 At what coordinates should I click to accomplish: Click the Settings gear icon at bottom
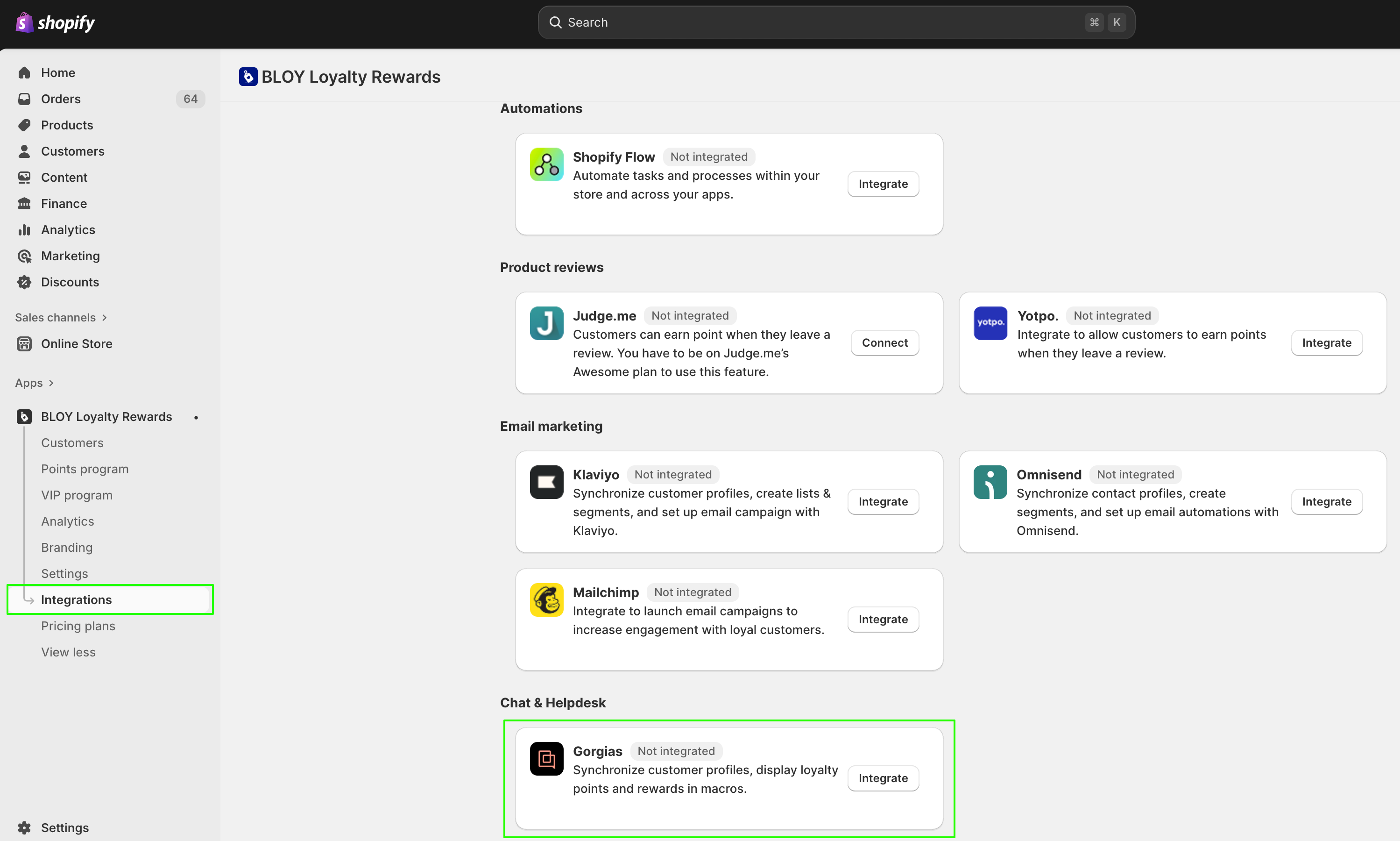pyautogui.click(x=24, y=828)
